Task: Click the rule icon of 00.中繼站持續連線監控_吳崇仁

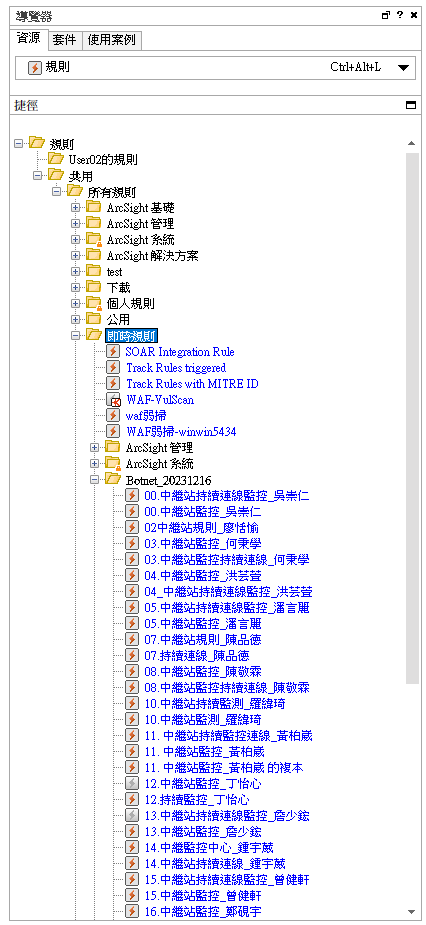Action: 132,496
